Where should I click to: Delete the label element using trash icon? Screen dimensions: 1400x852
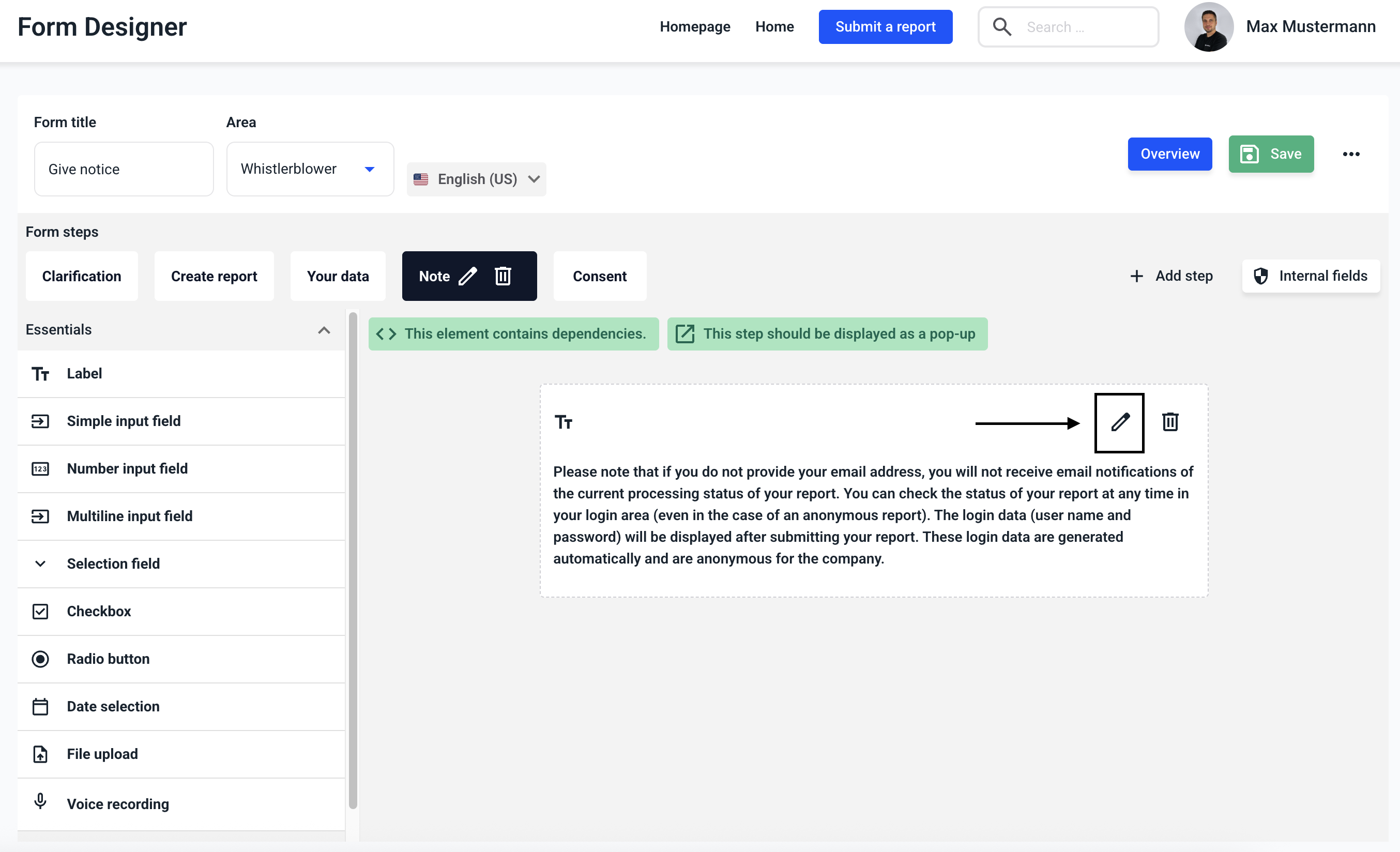1170,422
